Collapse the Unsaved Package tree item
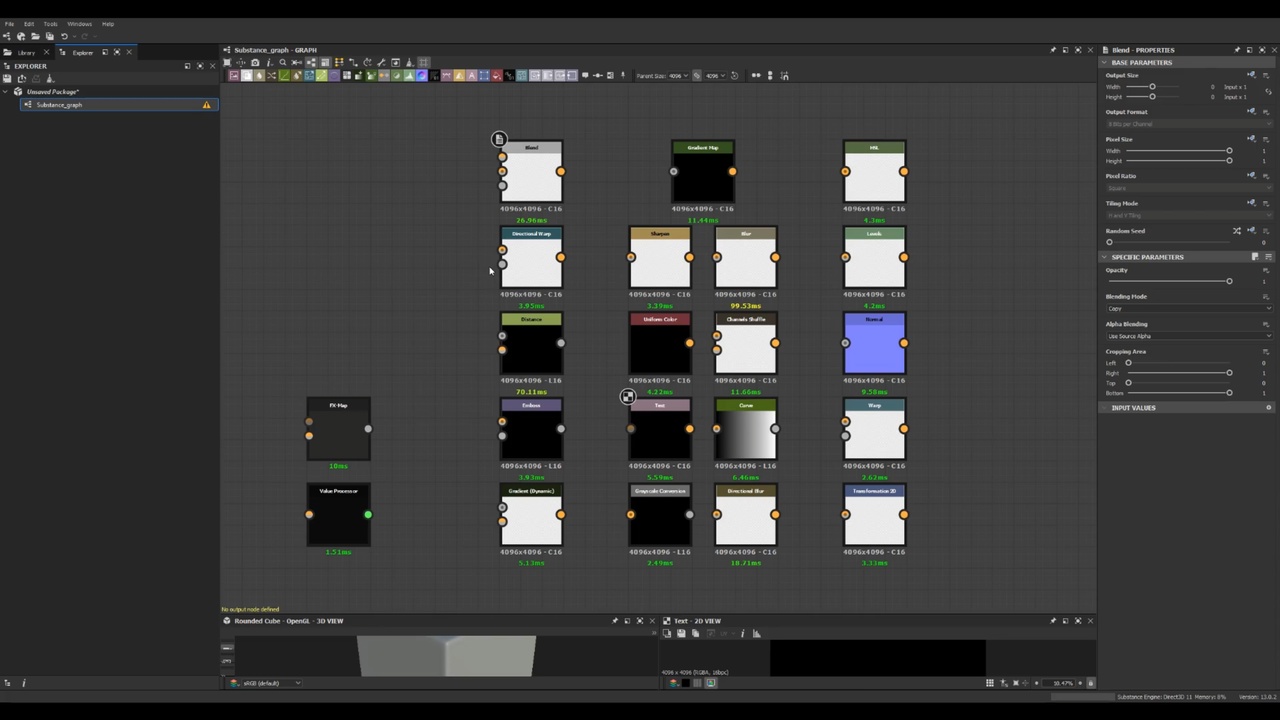 [x=6, y=91]
